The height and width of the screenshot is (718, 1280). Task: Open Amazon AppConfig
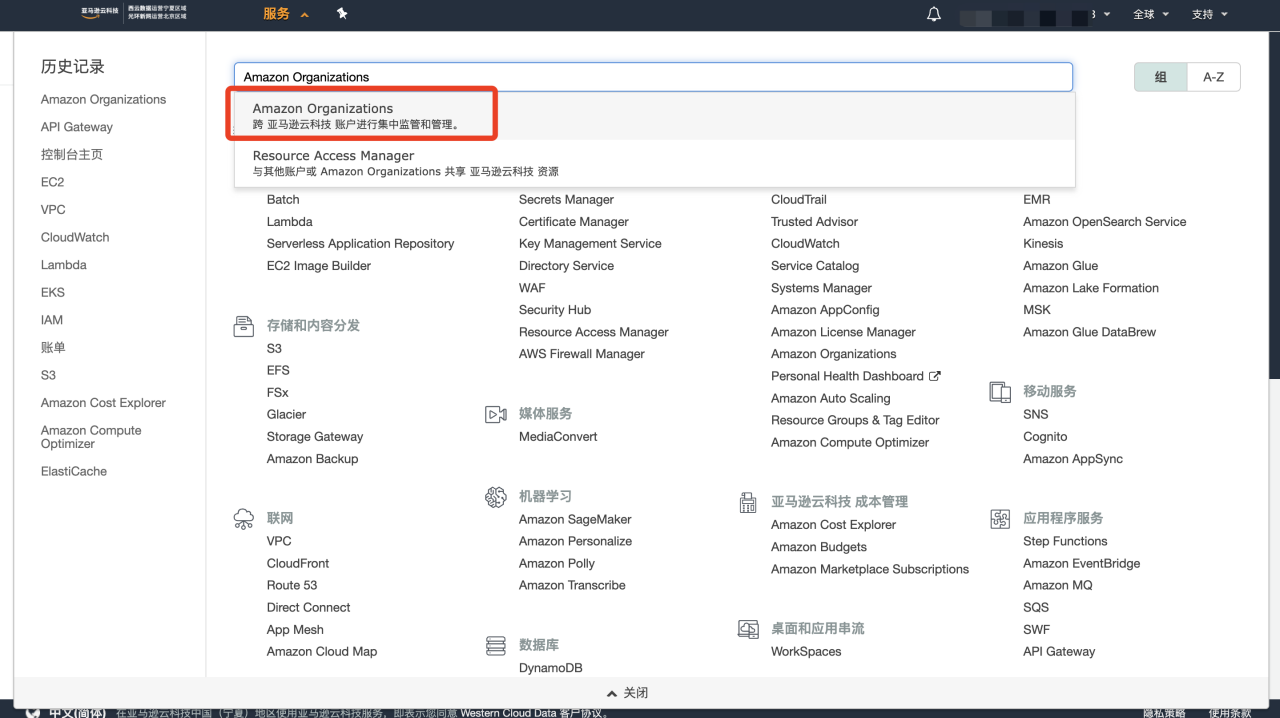coord(825,310)
